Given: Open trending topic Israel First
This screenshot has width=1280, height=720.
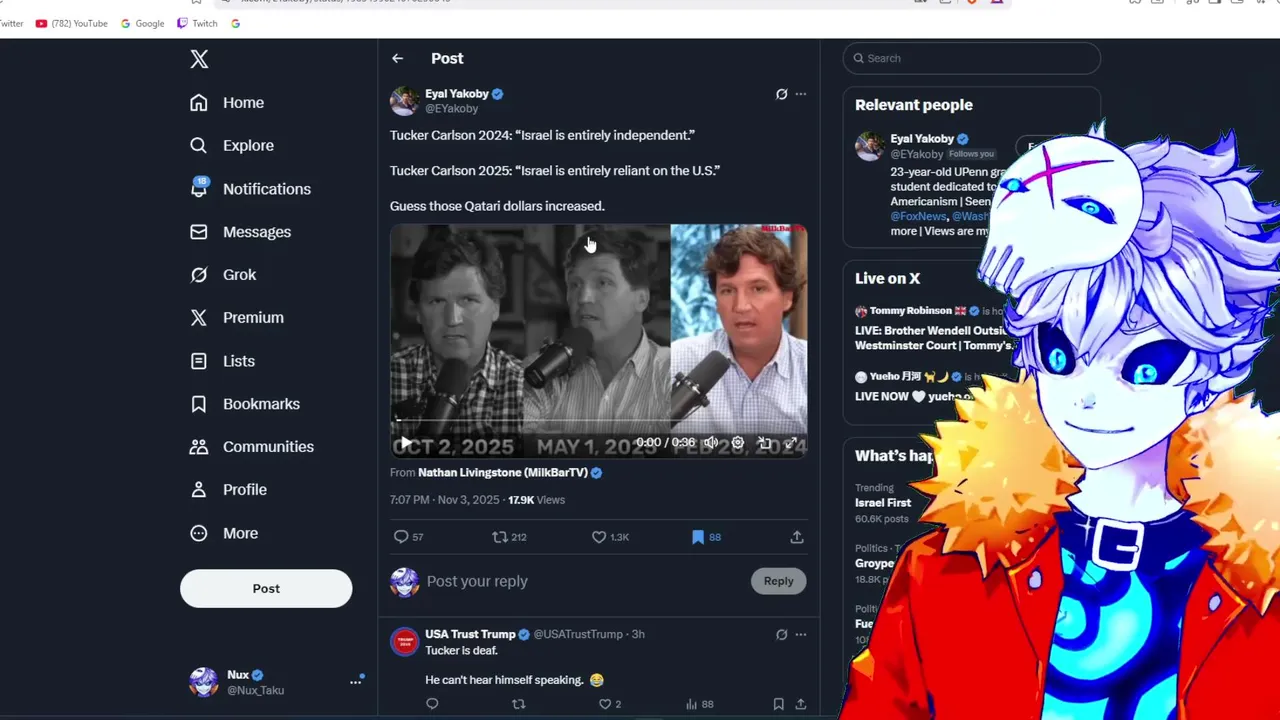Looking at the screenshot, I should coord(882,503).
